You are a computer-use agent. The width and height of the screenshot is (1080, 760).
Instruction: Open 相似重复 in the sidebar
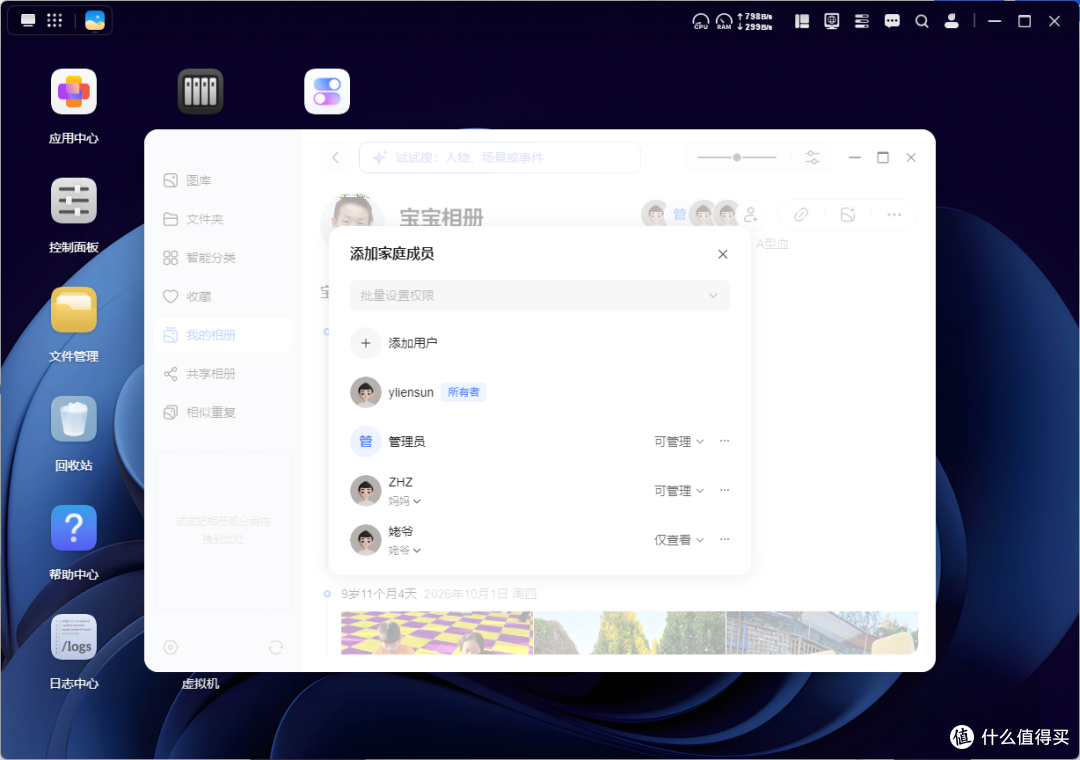point(223,412)
